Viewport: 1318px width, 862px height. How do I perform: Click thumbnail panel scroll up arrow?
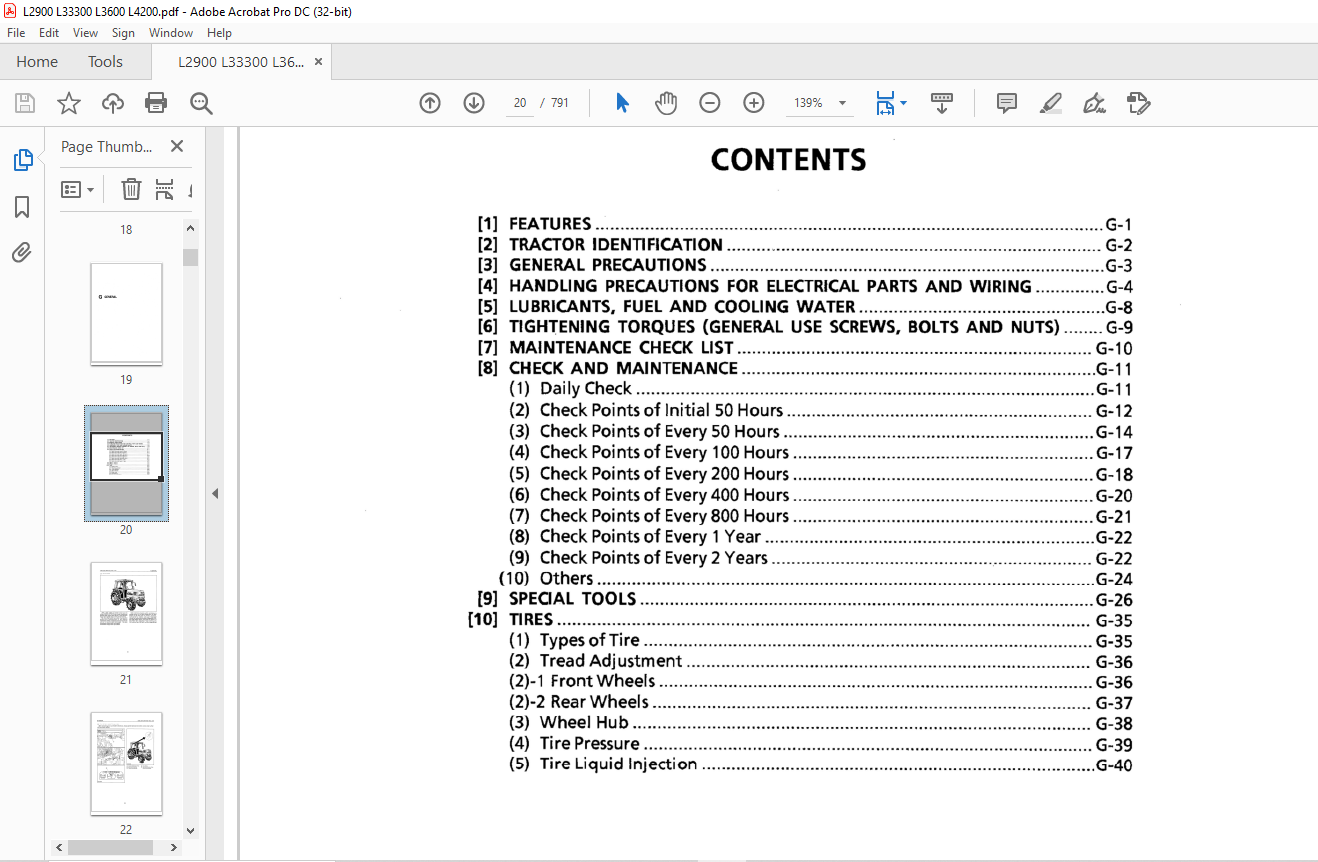(x=190, y=229)
